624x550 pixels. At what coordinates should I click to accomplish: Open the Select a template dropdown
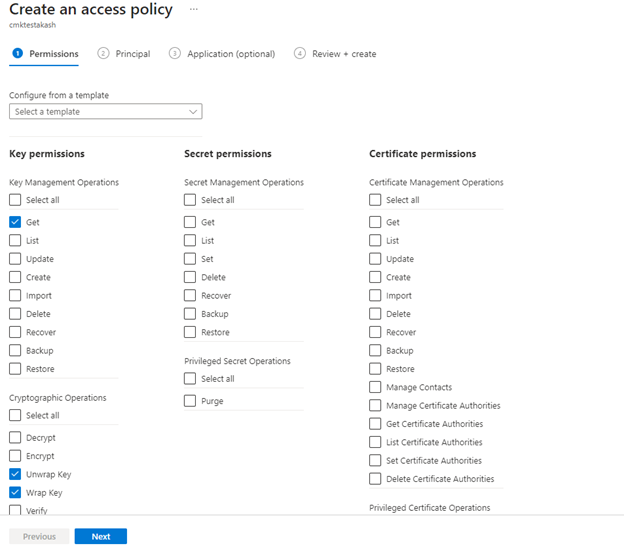(105, 112)
